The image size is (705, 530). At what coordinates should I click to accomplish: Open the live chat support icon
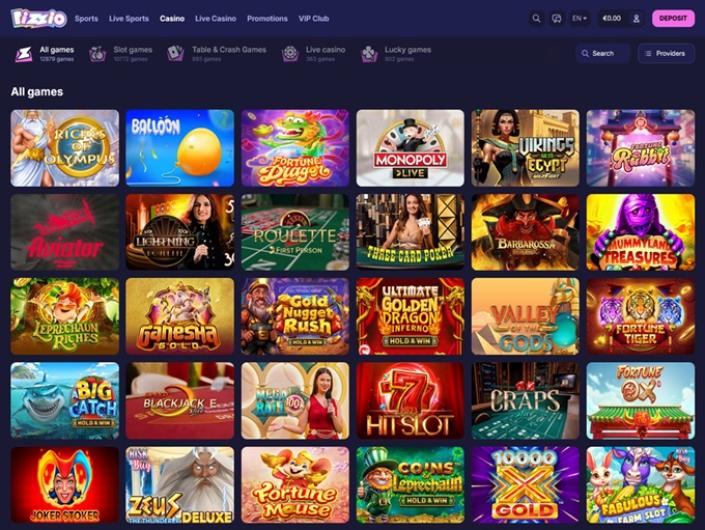(x=557, y=18)
